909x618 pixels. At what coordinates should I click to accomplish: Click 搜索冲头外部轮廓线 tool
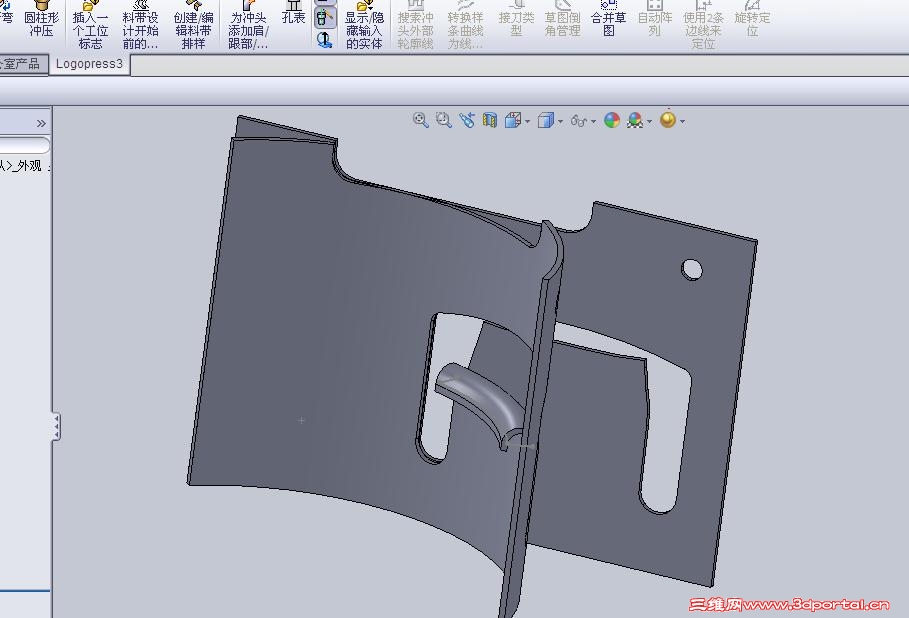[416, 24]
